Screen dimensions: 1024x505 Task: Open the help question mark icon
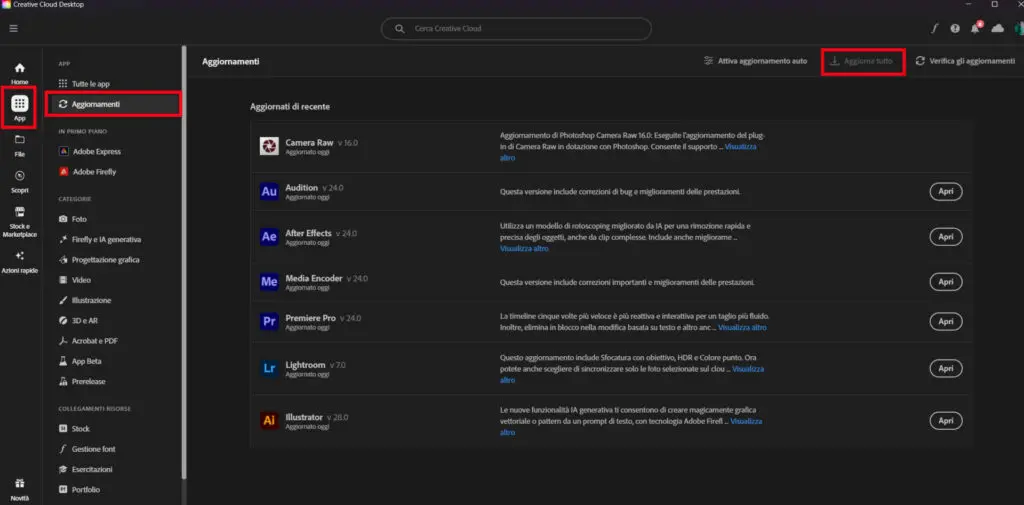click(x=955, y=29)
